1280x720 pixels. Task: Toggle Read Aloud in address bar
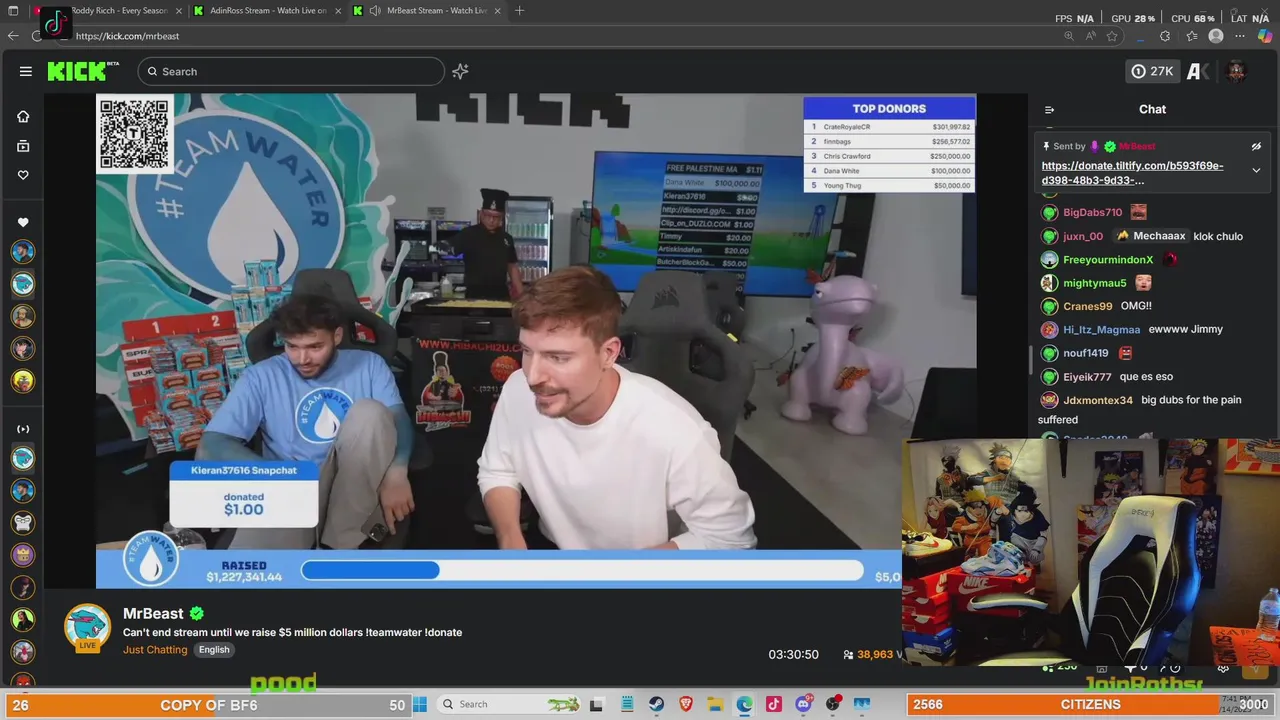(1090, 36)
